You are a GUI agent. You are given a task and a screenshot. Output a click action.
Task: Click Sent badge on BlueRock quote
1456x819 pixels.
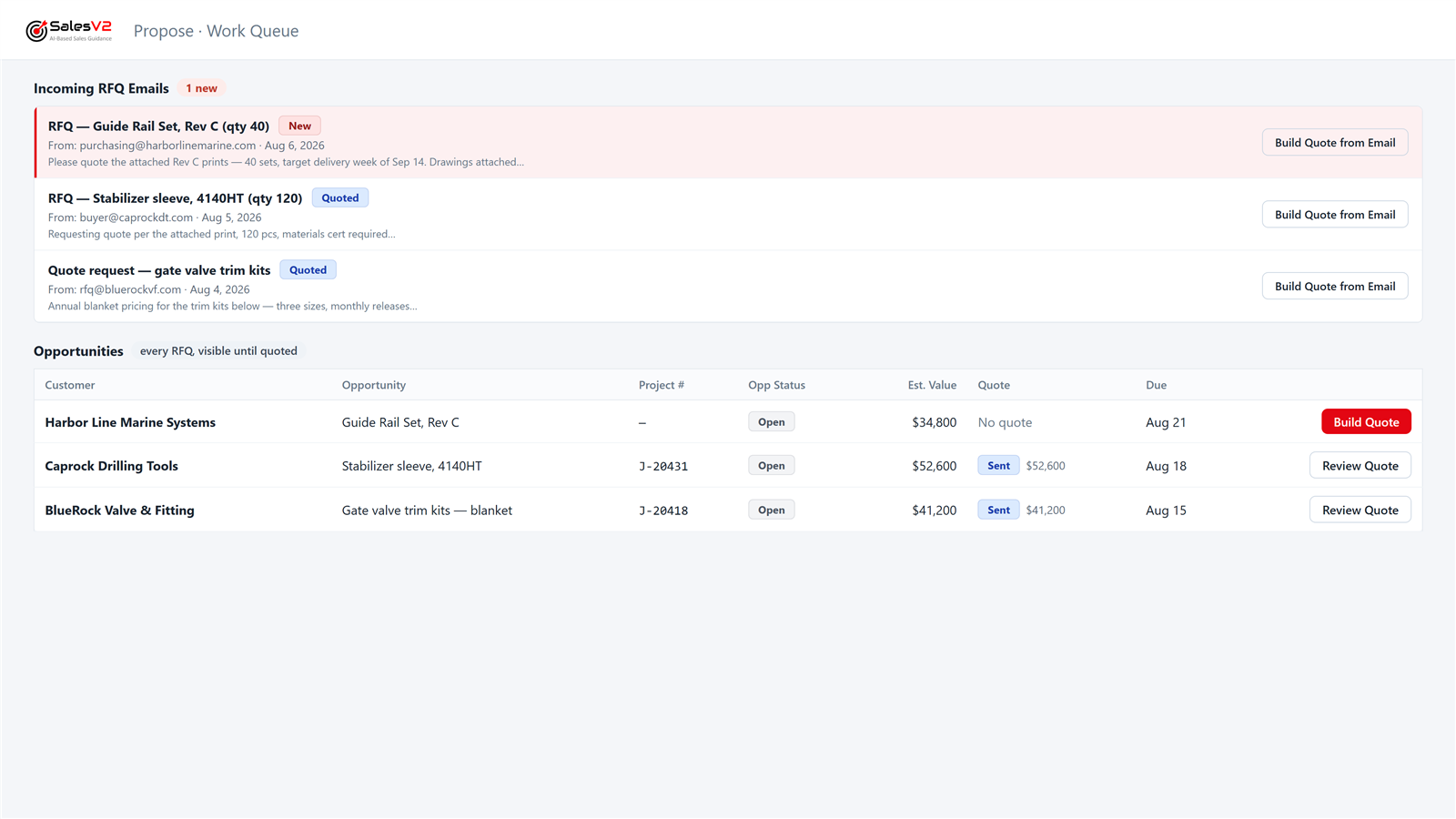tap(998, 511)
